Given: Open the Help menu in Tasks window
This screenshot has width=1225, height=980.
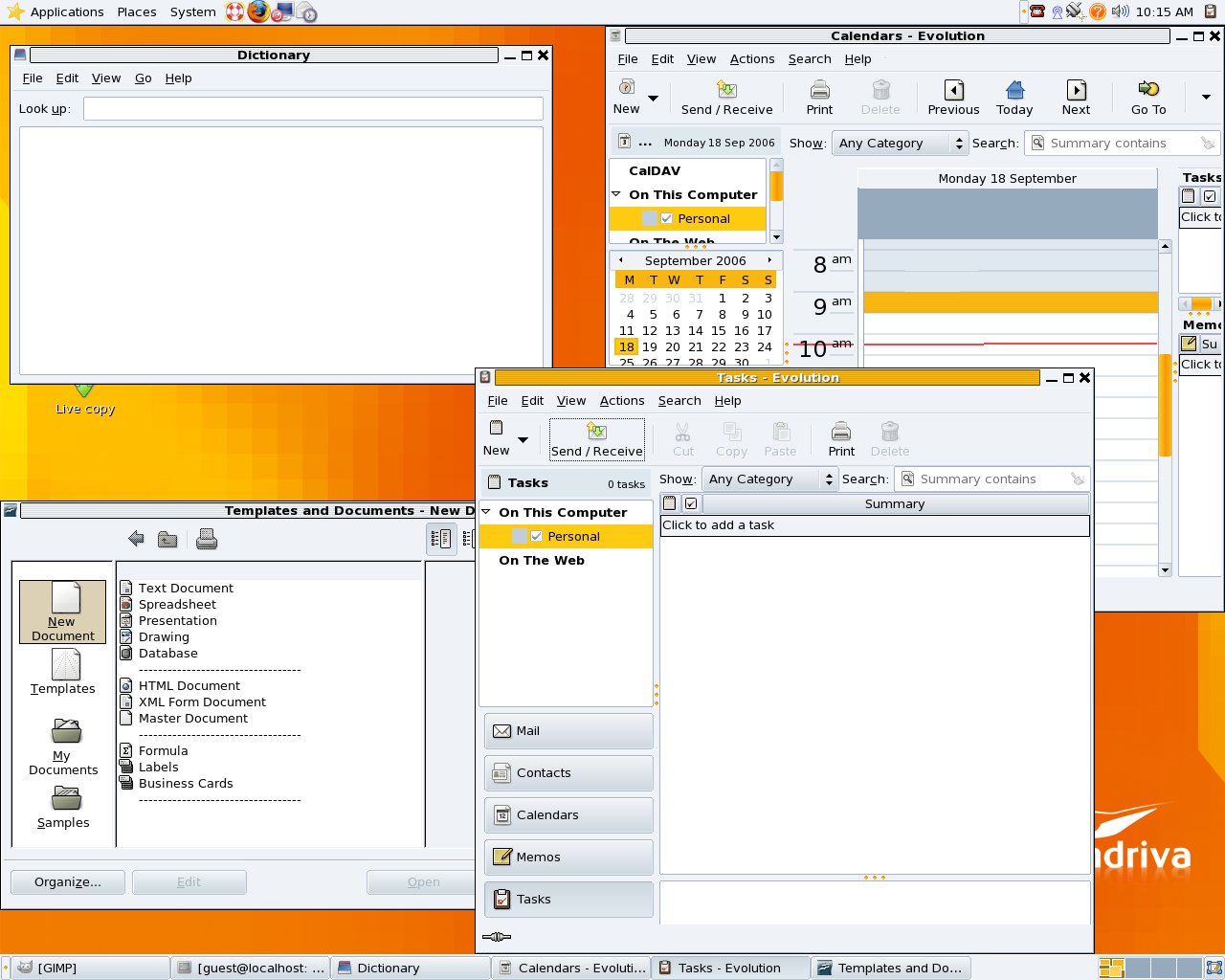Looking at the screenshot, I should point(727,400).
